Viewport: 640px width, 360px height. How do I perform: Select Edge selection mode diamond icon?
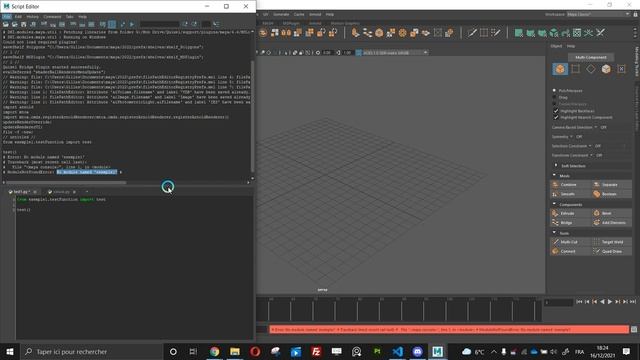click(591, 69)
